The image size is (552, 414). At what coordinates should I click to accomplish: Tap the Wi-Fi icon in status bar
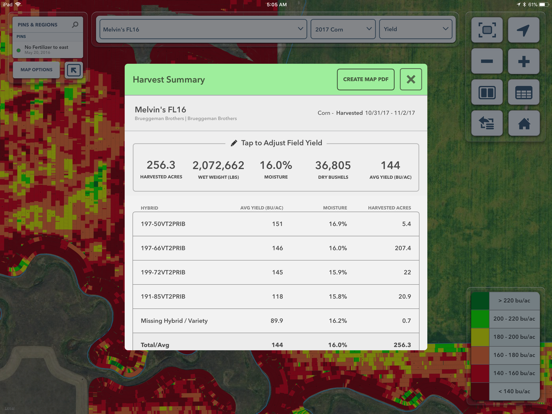coord(18,4)
